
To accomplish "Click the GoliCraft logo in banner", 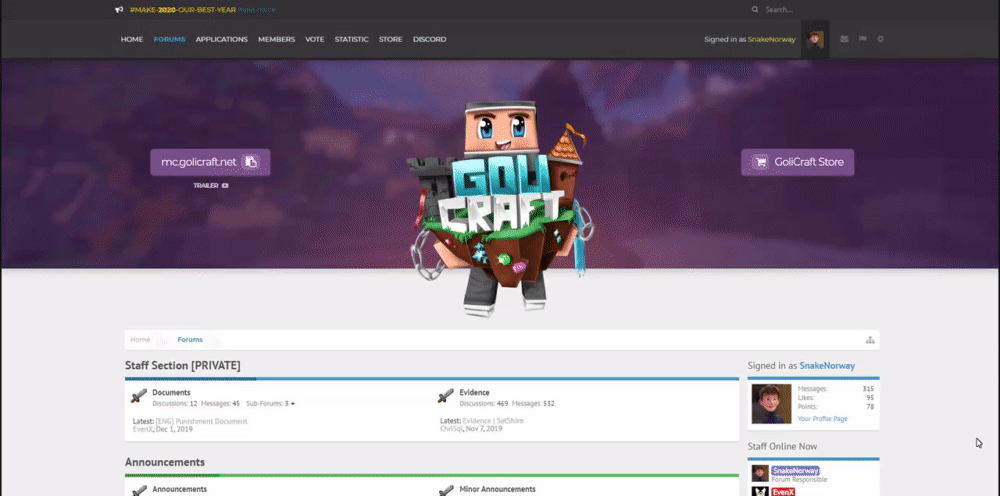I will click(501, 207).
